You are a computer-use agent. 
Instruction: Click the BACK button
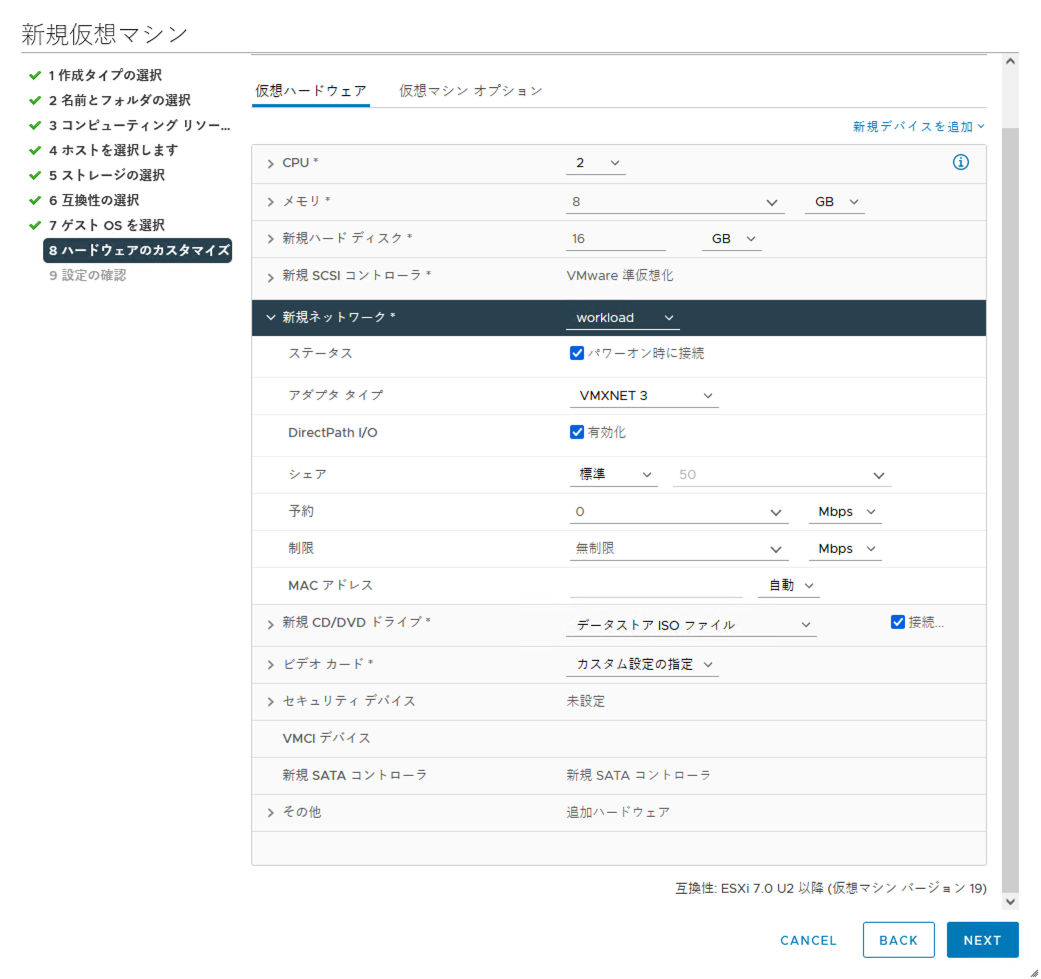tap(898, 940)
